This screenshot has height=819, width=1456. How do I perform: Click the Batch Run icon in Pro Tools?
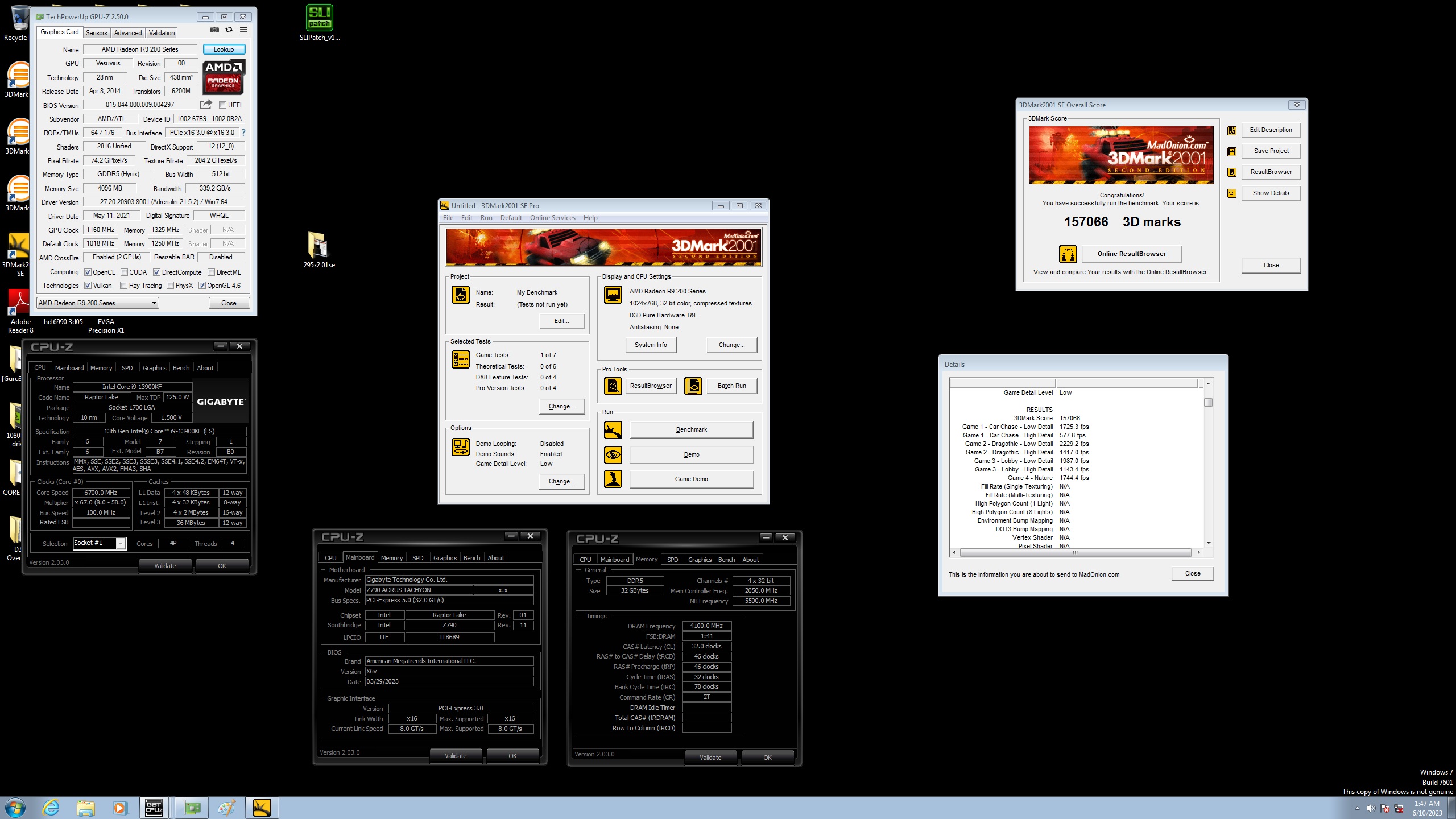tap(693, 386)
